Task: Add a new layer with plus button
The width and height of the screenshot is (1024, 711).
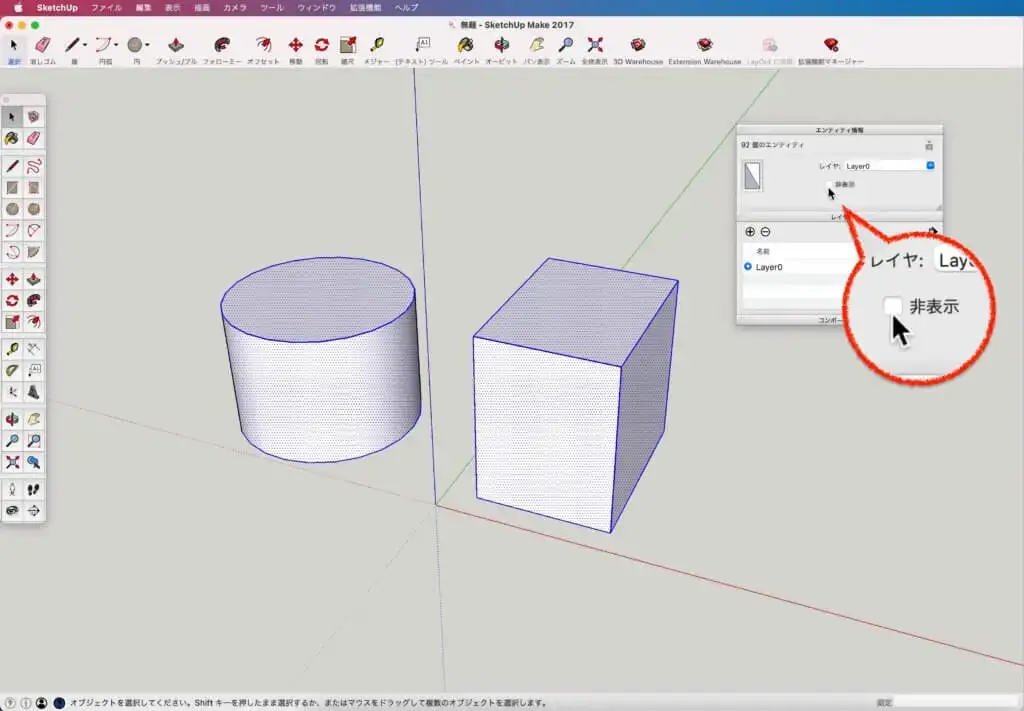Action: 750,232
